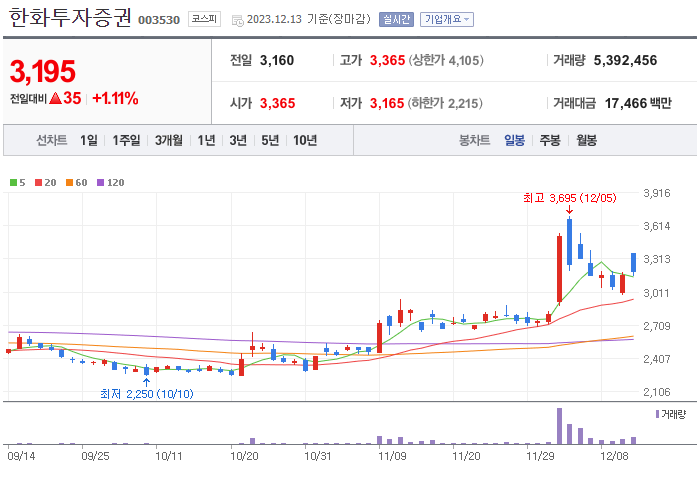The width and height of the screenshot is (697, 481).
Task: Click the purple 120-day moving average swatch
Action: click(100, 182)
